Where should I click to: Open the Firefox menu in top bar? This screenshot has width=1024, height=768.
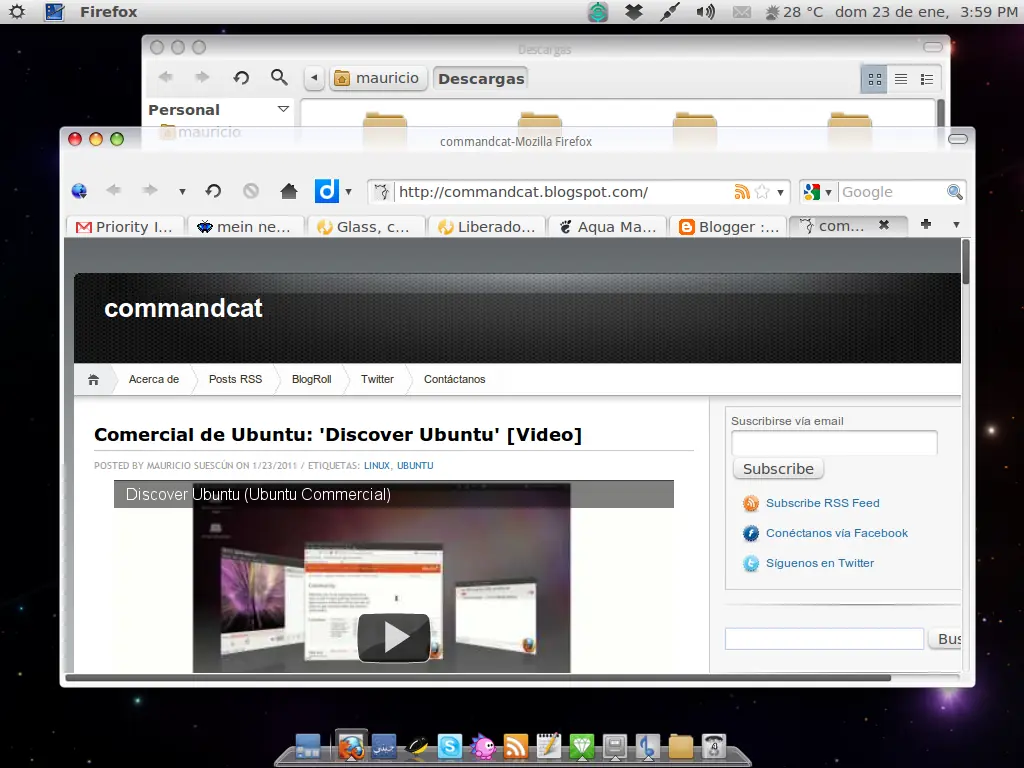(x=108, y=12)
